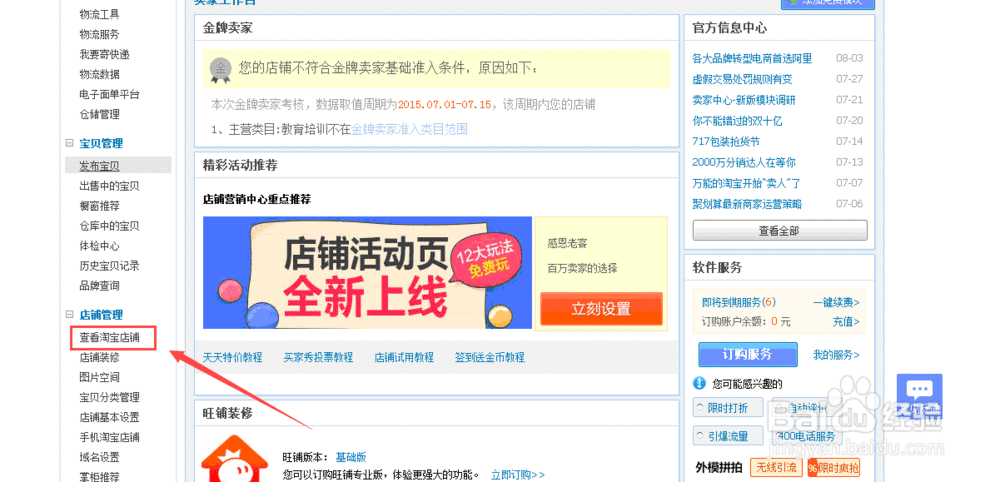Click the 查看全部 button
This screenshot has width=1000, height=482.
[x=779, y=231]
